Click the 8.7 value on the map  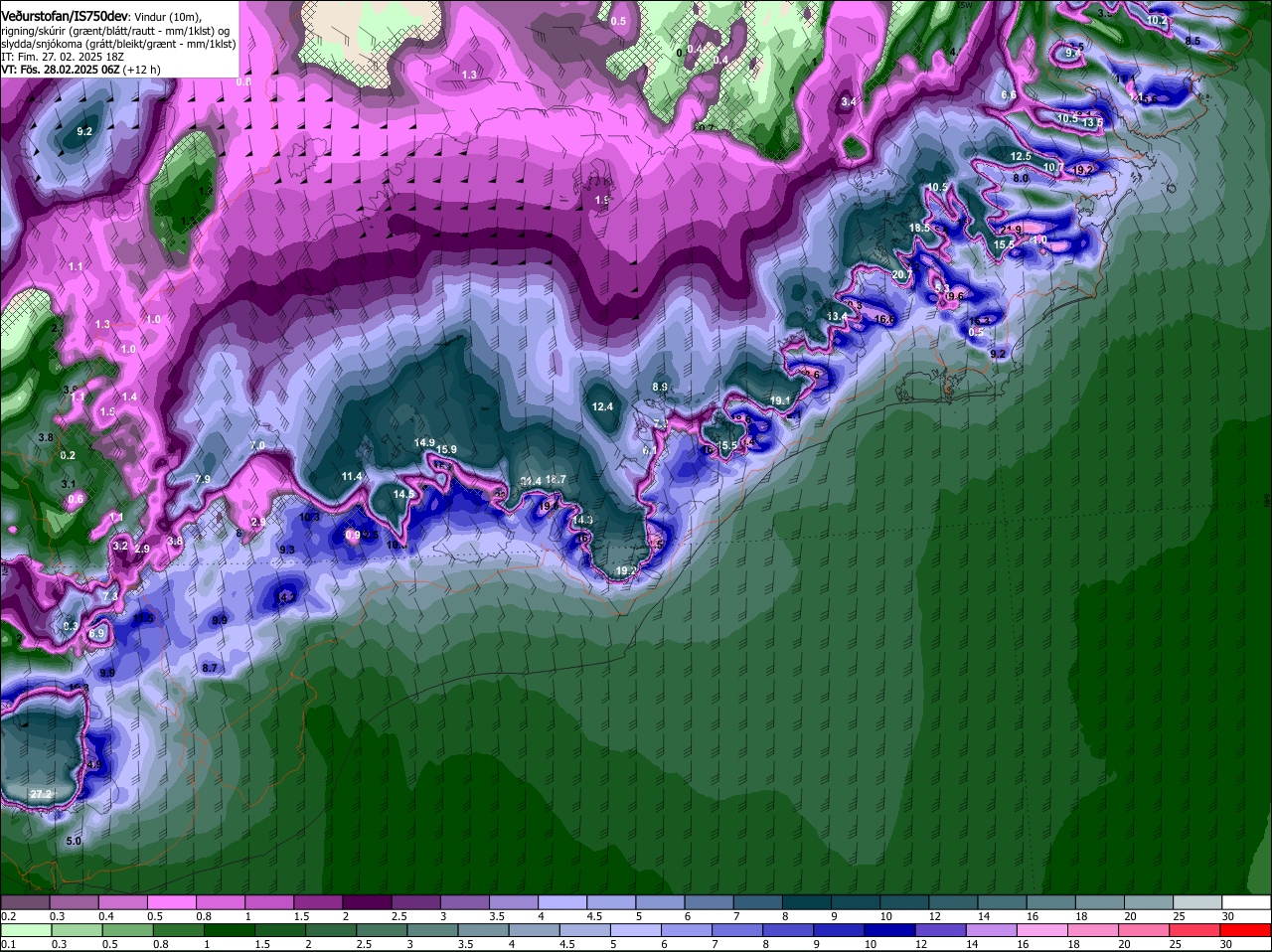pos(210,668)
